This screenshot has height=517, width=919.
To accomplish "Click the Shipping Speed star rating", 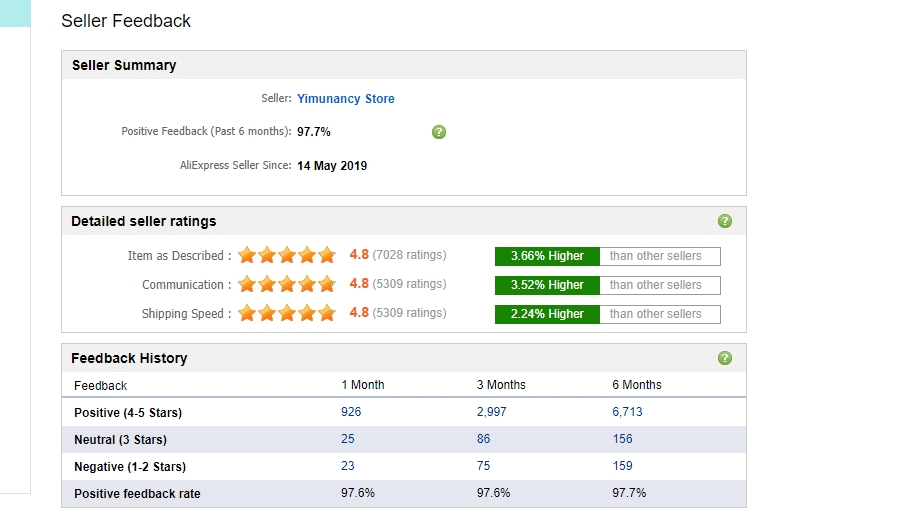I will coord(287,314).
